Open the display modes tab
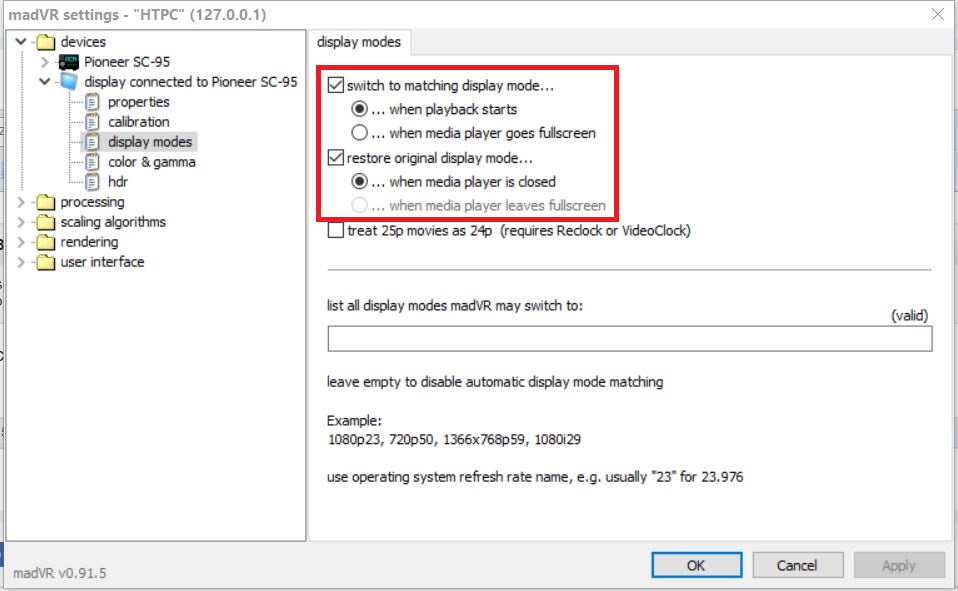Screen dimensions: 958x591 click(359, 42)
